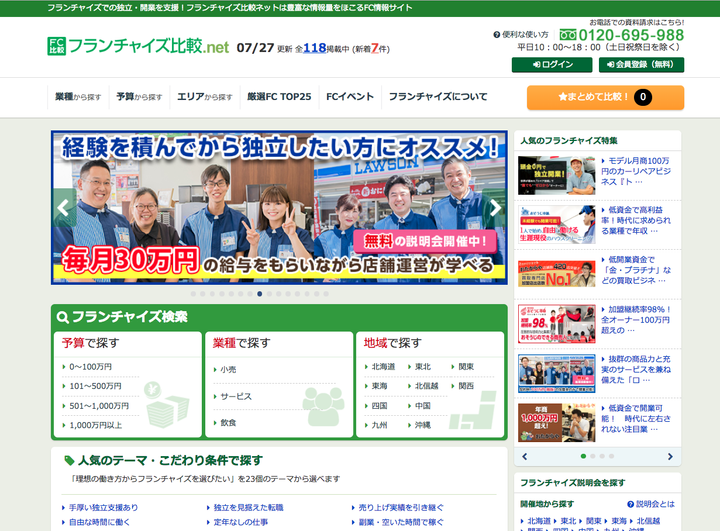The image size is (720, 531).
Task: Open theme 自由な時間に働く
Action: (99, 522)
